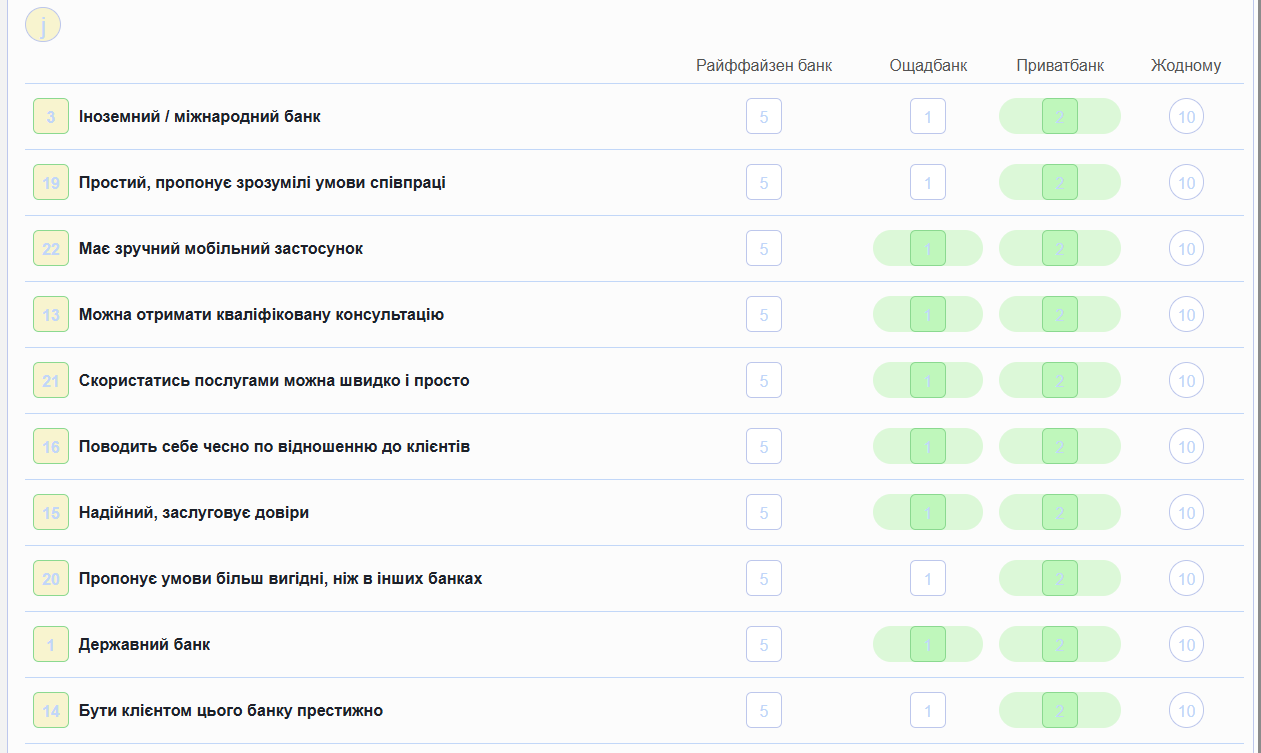Check Ощадбанк for Пропонує умови більш вигідні
Image resolution: width=1261 pixels, height=753 pixels.
(928, 579)
